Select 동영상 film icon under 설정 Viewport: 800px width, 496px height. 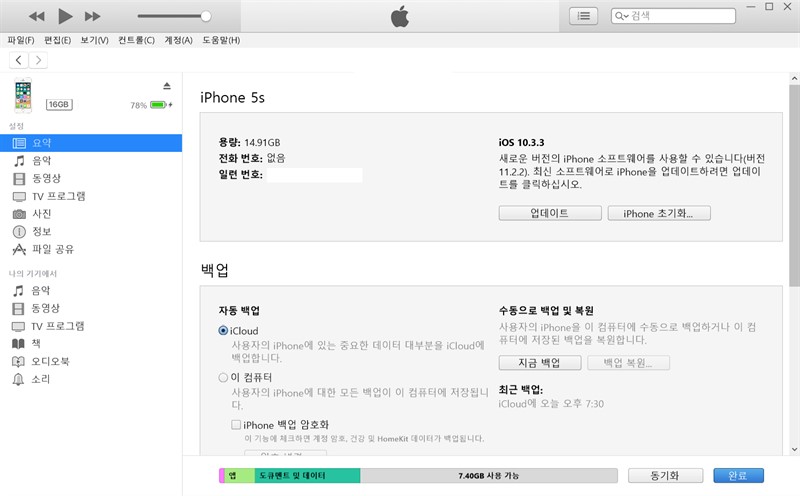[x=19, y=179]
